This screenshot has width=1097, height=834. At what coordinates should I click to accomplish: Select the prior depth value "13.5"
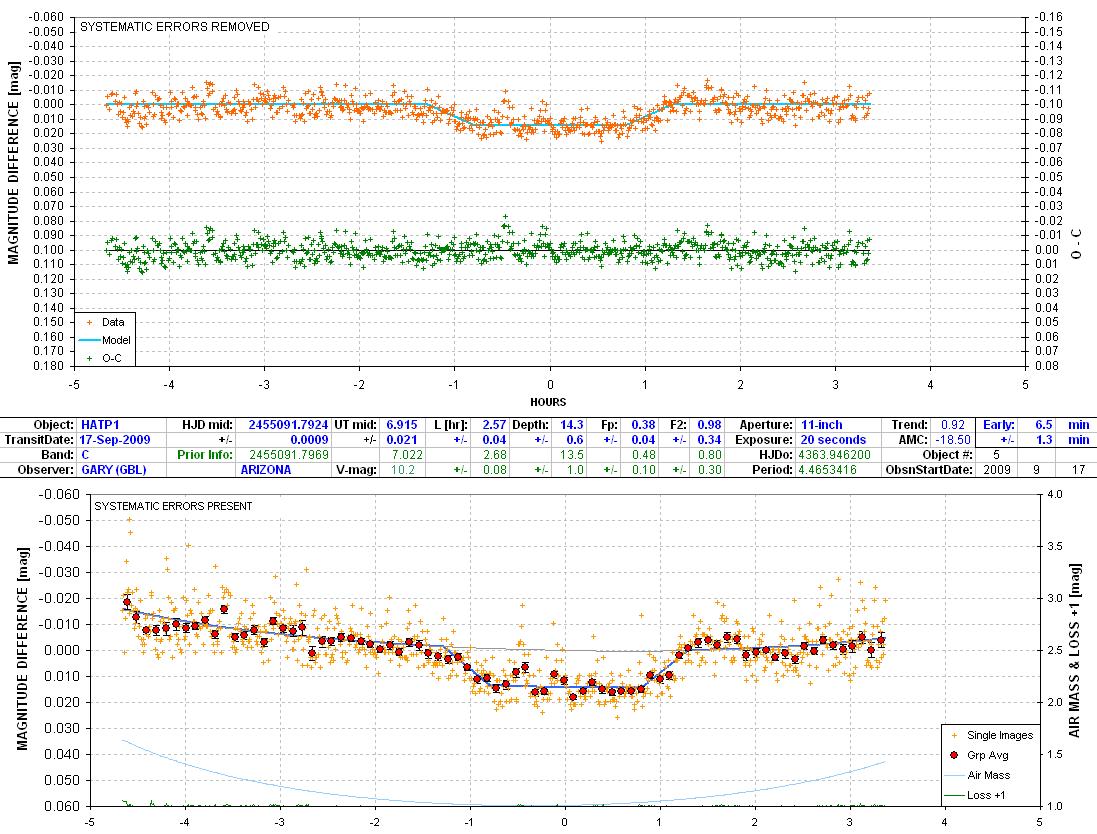(x=572, y=455)
